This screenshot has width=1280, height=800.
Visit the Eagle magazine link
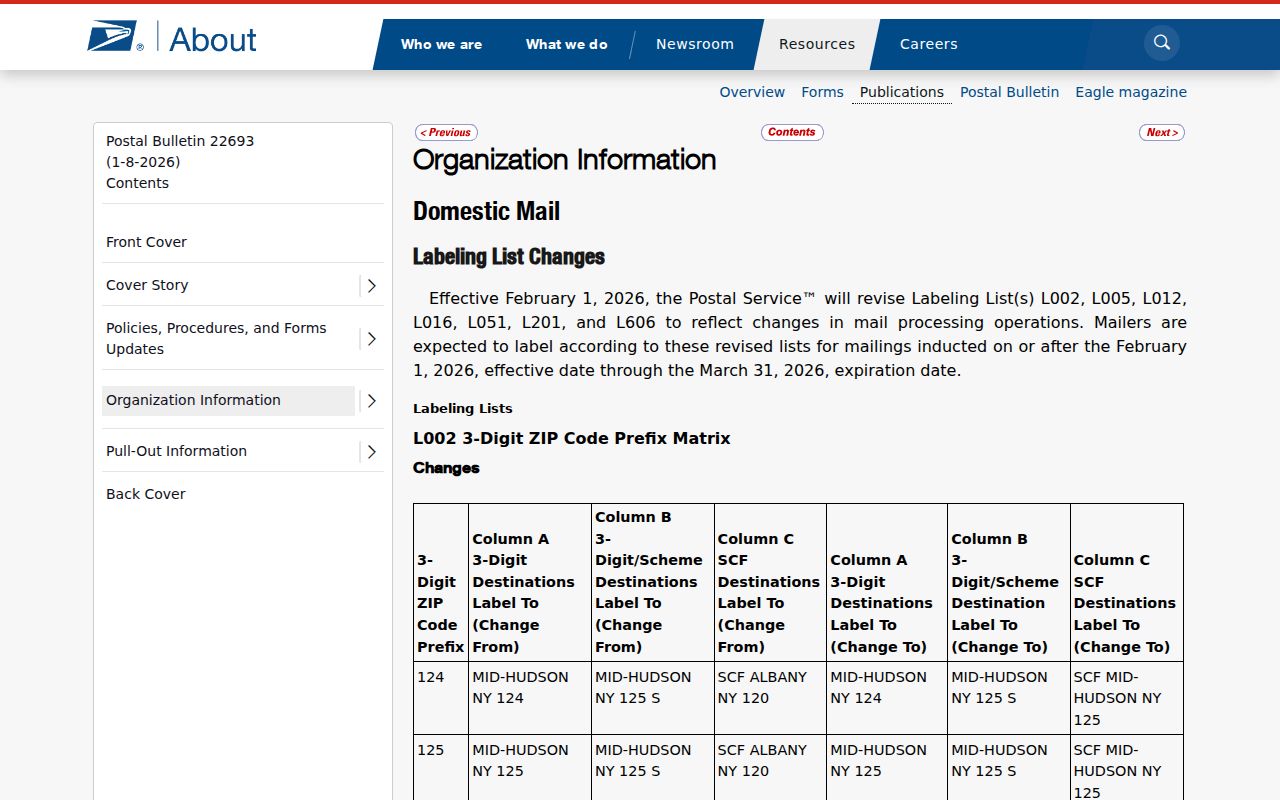point(1131,92)
